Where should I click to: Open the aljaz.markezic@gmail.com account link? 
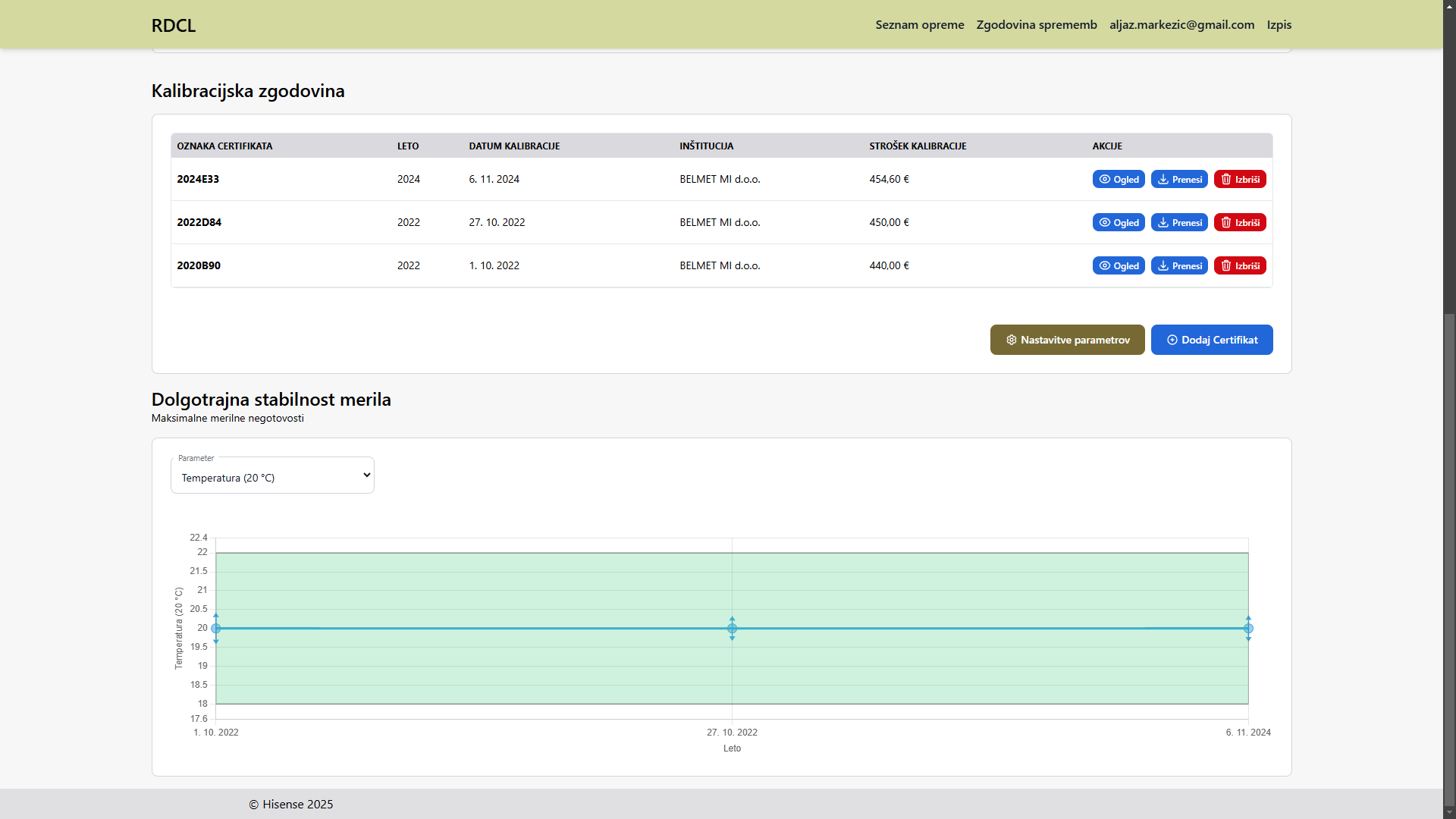(1181, 24)
